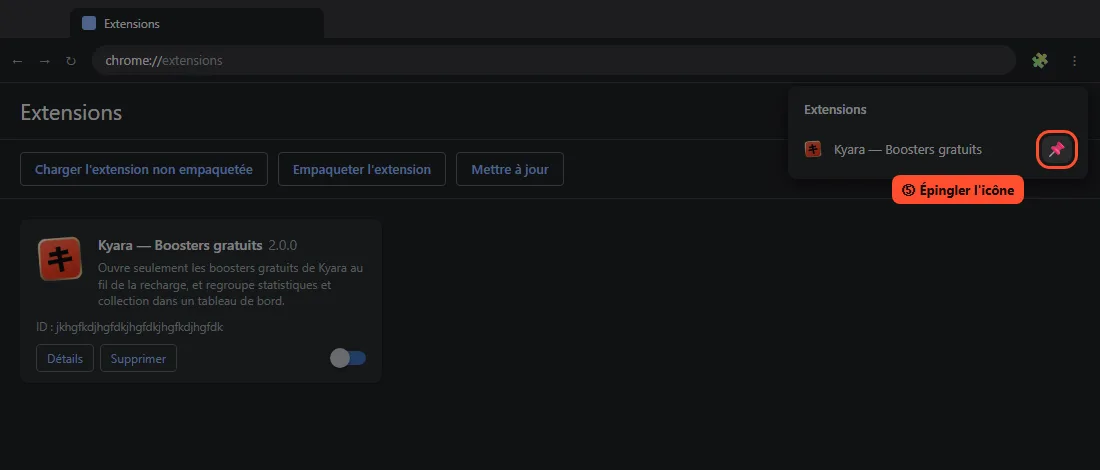
Task: Click Empaqueter l'extension button
Action: click(x=362, y=169)
